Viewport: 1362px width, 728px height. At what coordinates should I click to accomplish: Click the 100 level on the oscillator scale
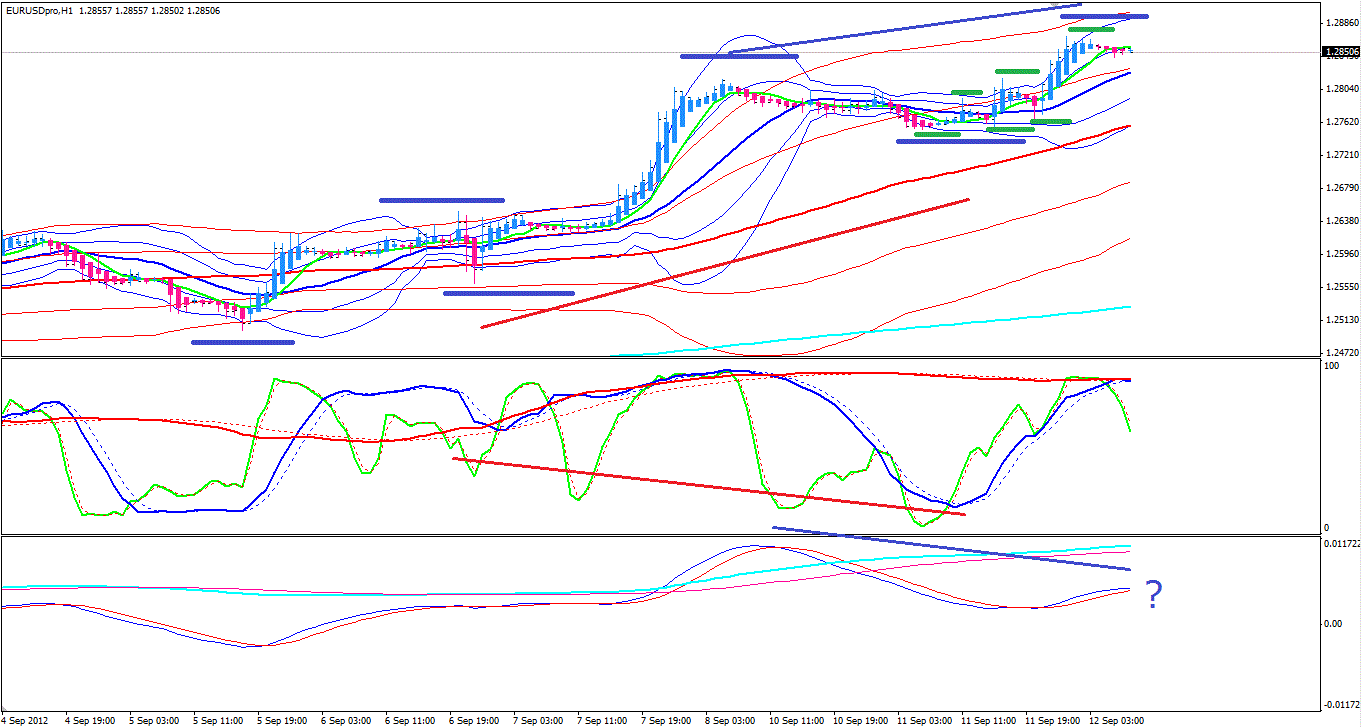pos(1331,367)
